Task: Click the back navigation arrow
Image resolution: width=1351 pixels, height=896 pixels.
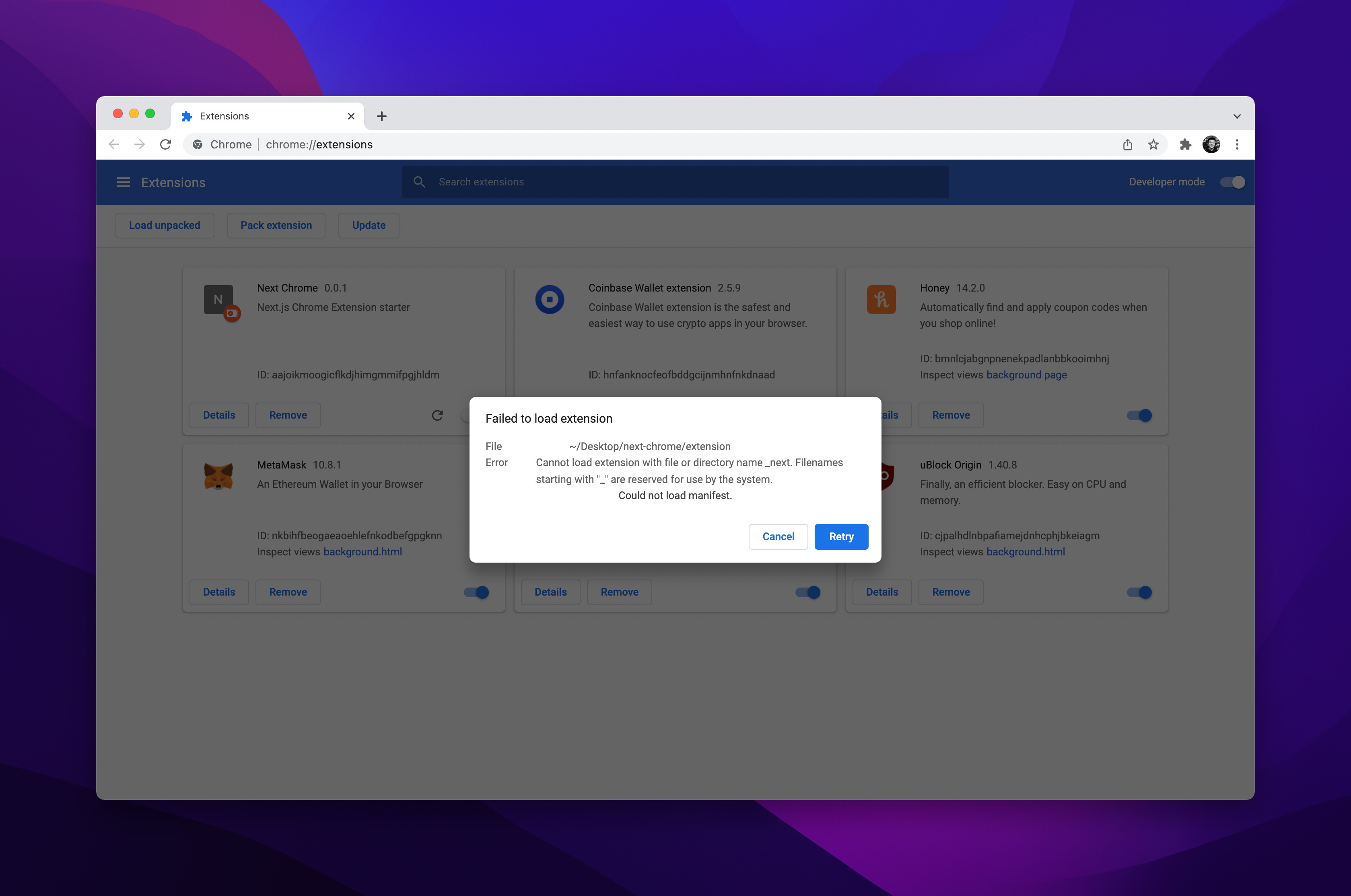Action: [114, 144]
